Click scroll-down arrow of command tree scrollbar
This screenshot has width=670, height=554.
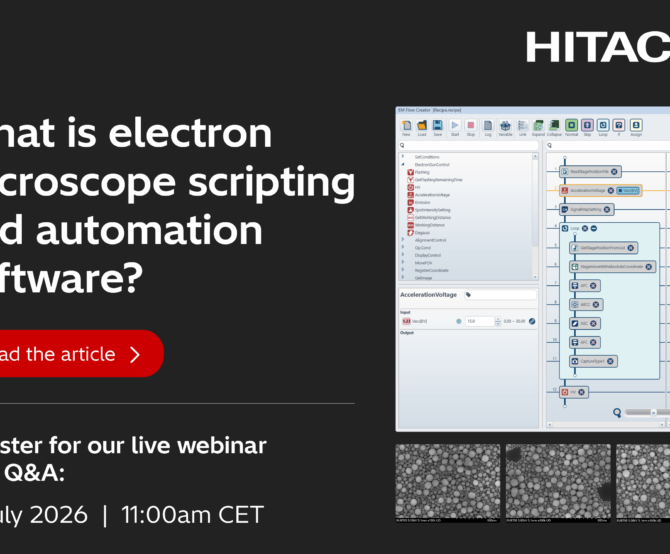point(535,277)
